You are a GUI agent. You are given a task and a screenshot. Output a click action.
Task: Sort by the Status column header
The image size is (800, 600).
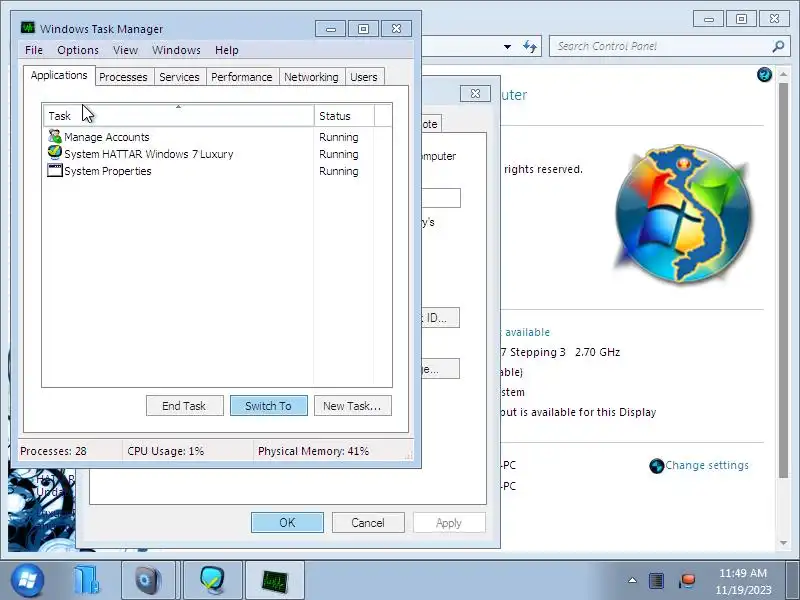pyautogui.click(x=344, y=116)
